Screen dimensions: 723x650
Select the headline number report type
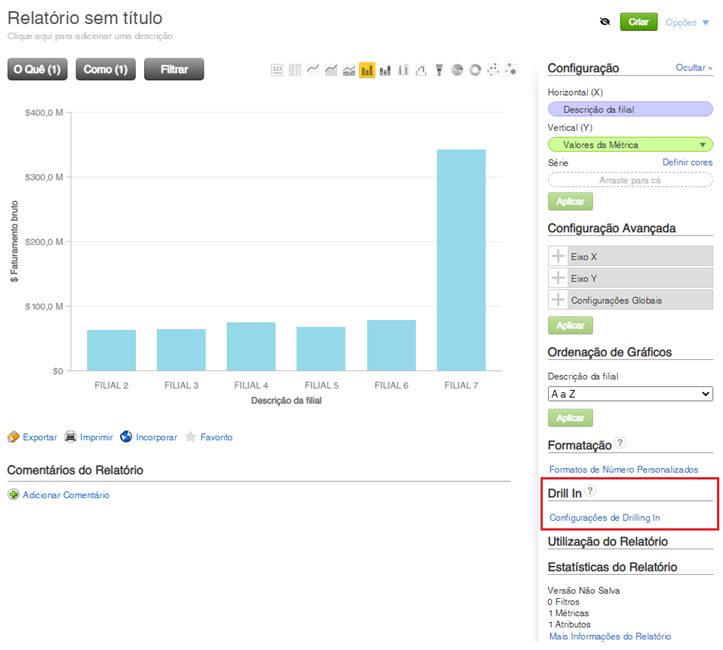(x=277, y=70)
